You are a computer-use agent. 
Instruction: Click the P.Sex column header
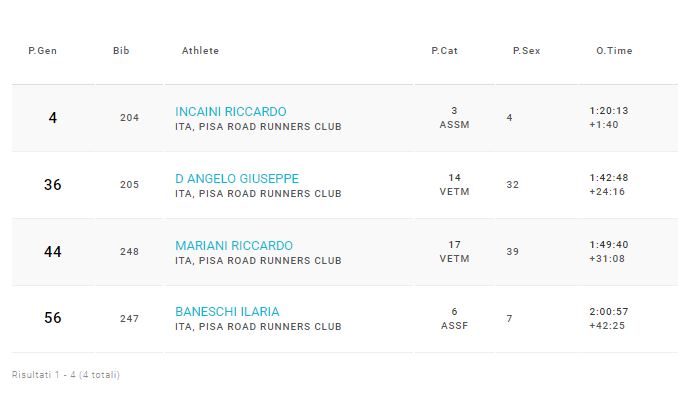tap(526, 51)
